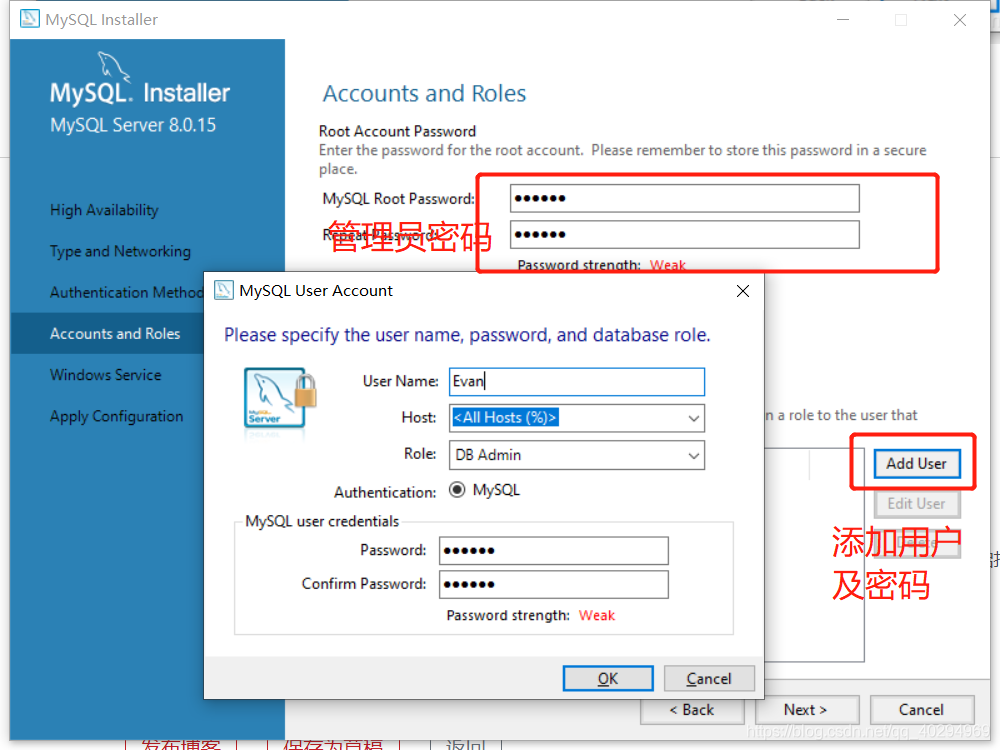Go back with the < Back button

692,710
